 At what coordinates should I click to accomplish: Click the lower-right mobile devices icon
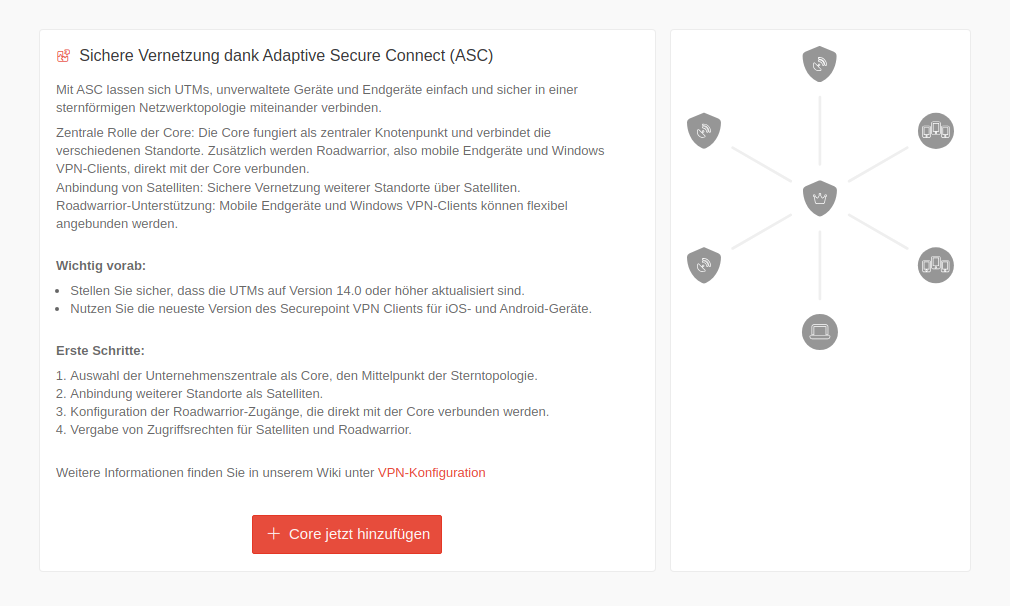click(936, 265)
